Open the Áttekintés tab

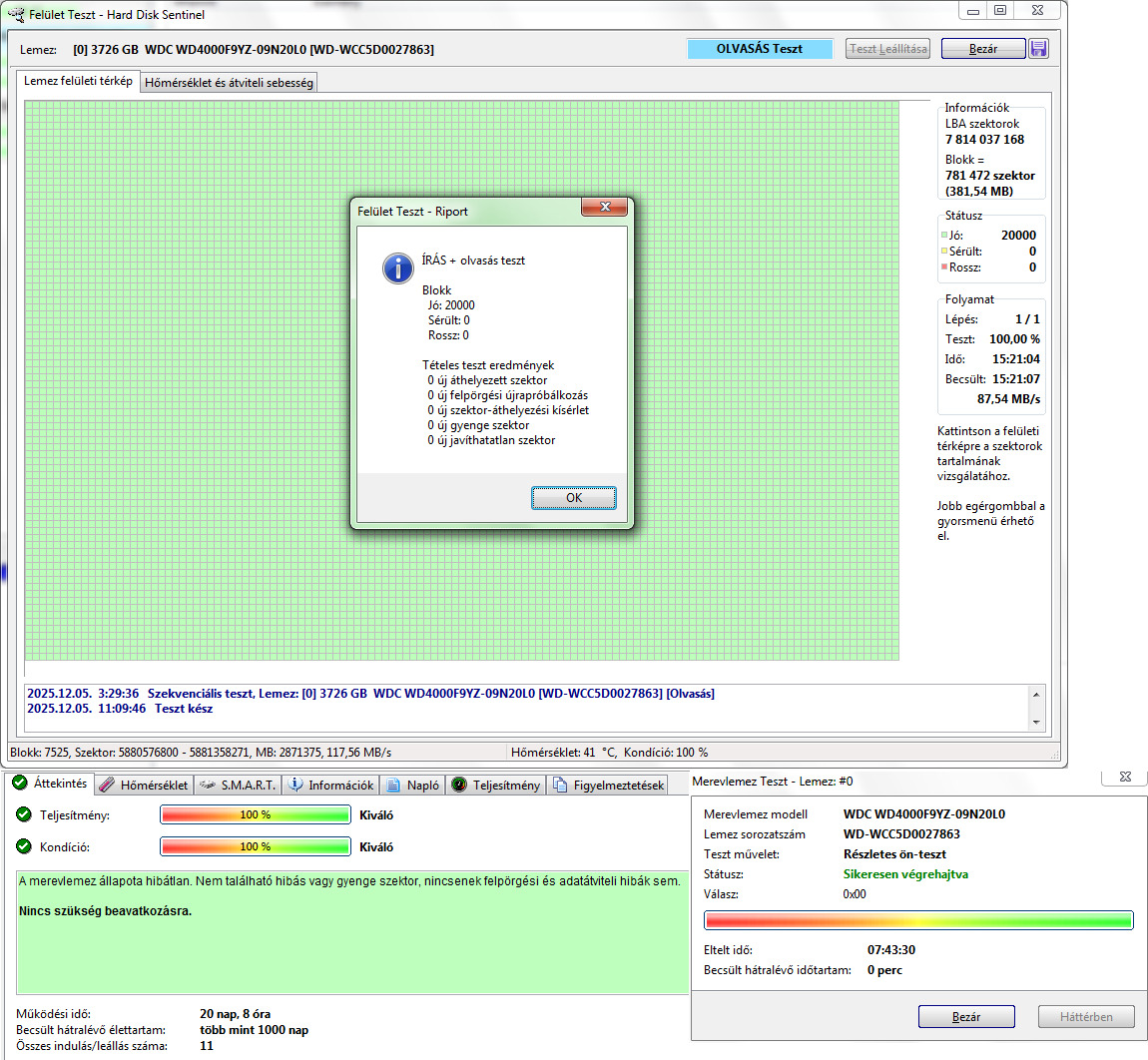pyautogui.click(x=50, y=784)
